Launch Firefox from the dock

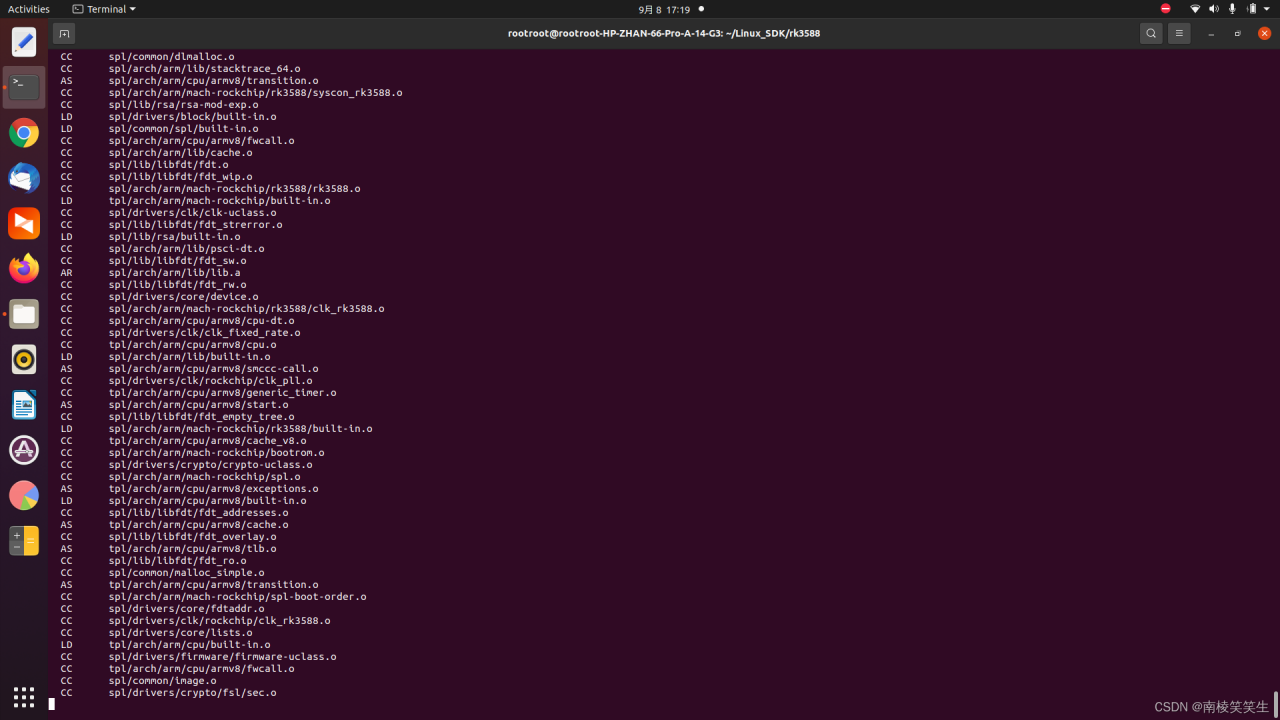24,268
